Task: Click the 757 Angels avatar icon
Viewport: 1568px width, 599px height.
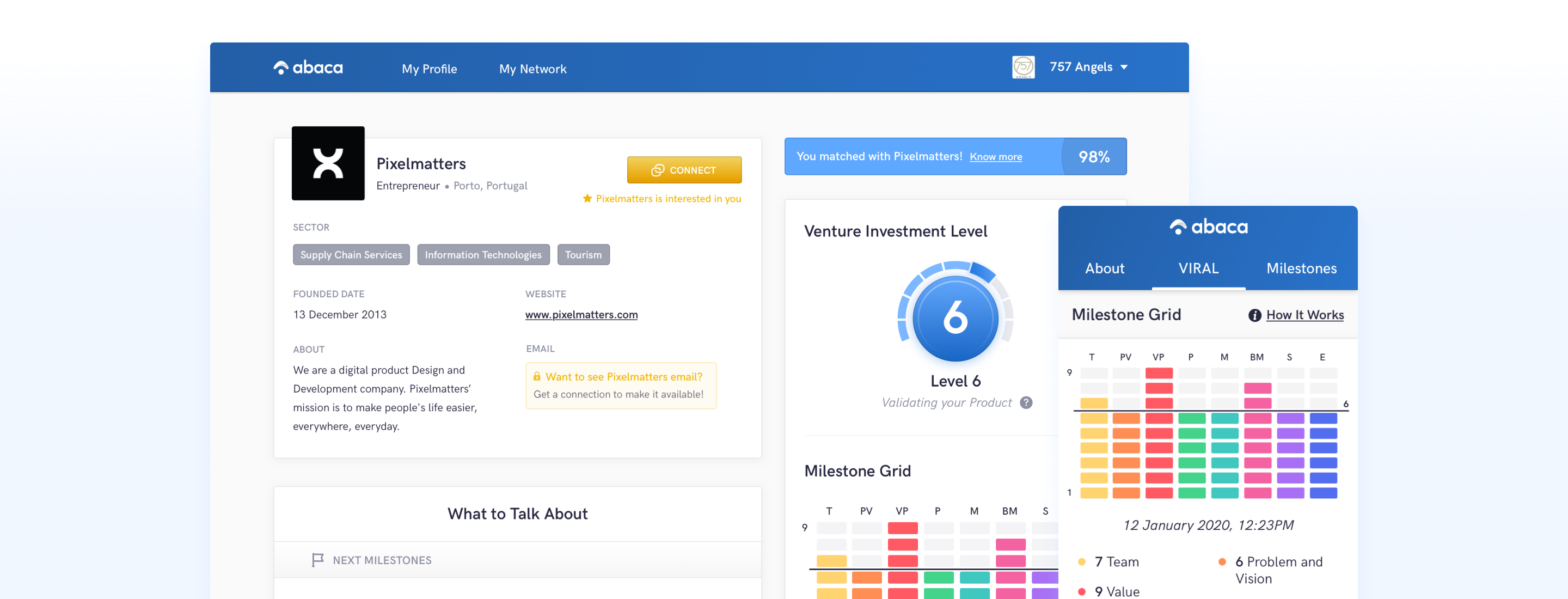Action: 1022,67
